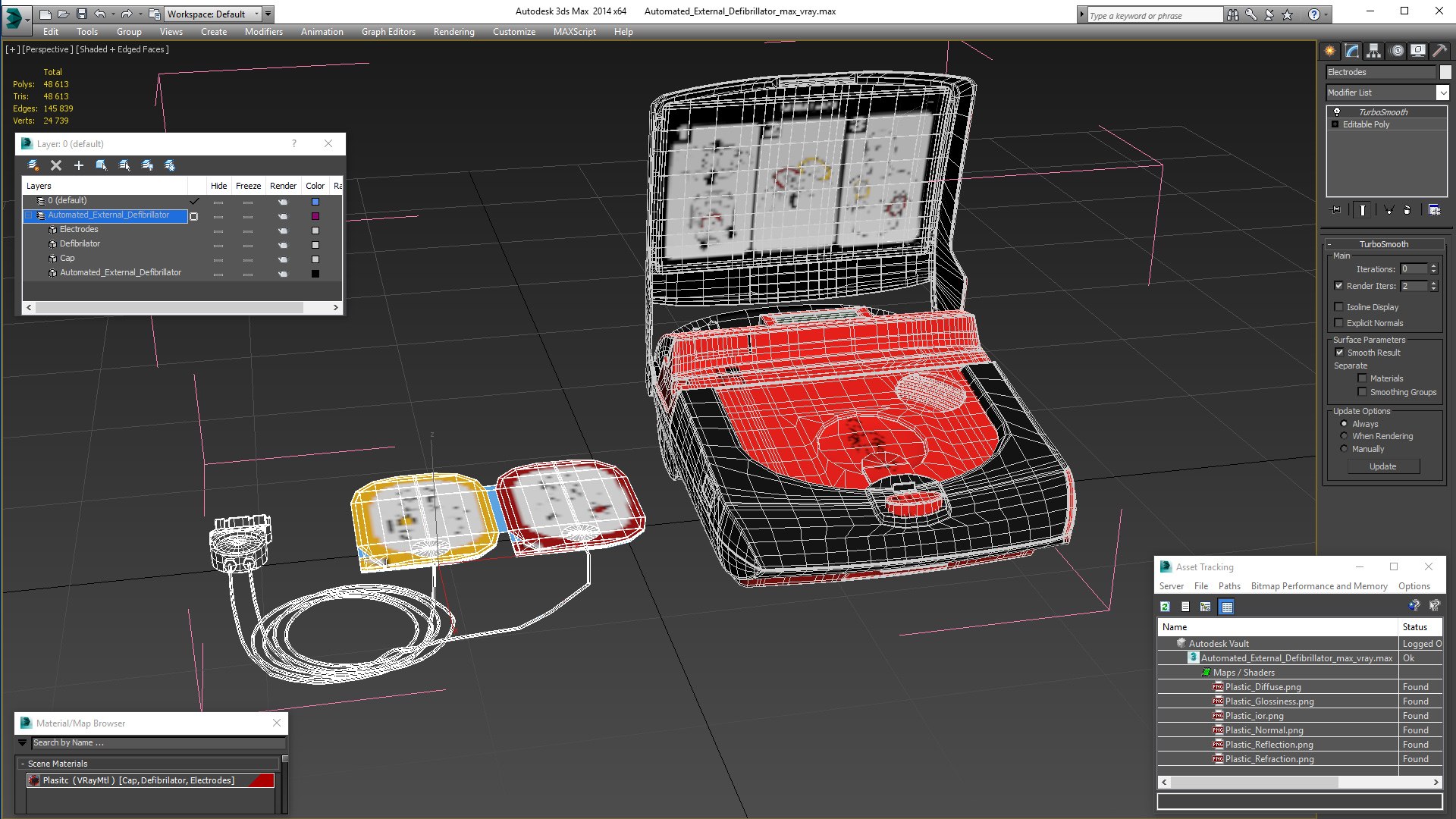This screenshot has width=1456, height=819.
Task: Toggle Show End Result icon in modifier stack
Action: 1363,210
